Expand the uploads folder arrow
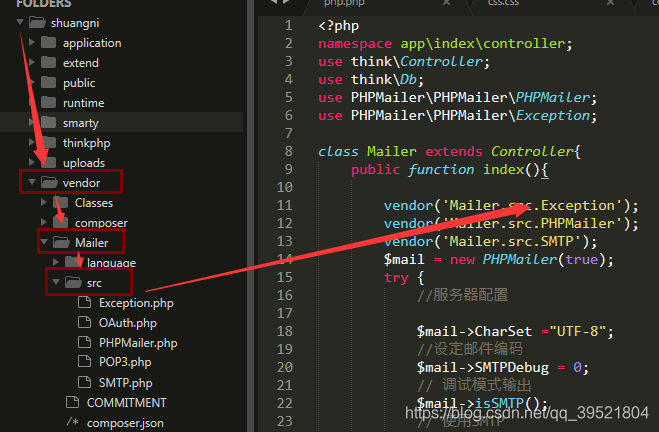The height and width of the screenshot is (432, 659). pos(32,162)
